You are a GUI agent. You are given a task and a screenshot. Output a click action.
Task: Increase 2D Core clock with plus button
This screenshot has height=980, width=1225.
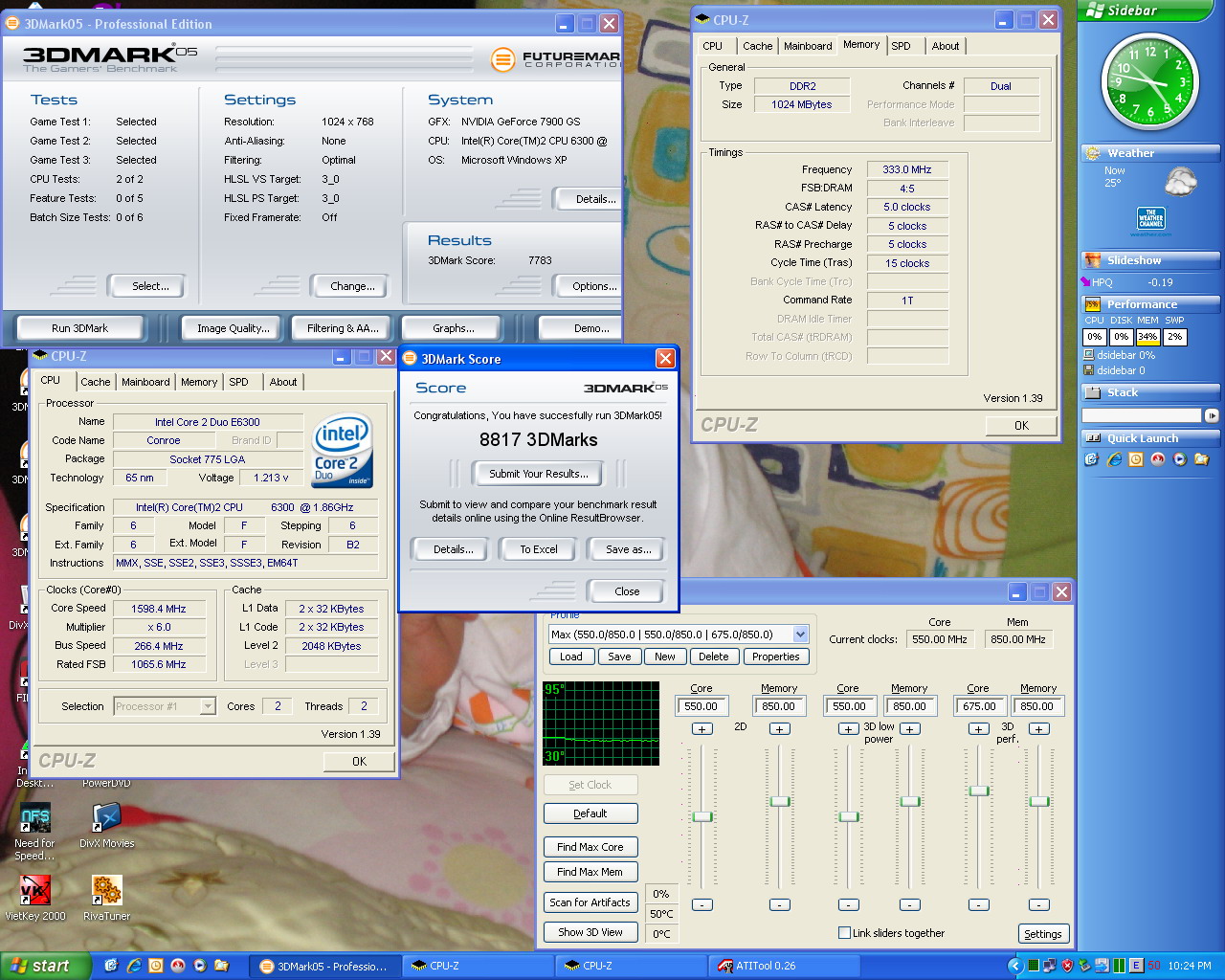coord(702,729)
